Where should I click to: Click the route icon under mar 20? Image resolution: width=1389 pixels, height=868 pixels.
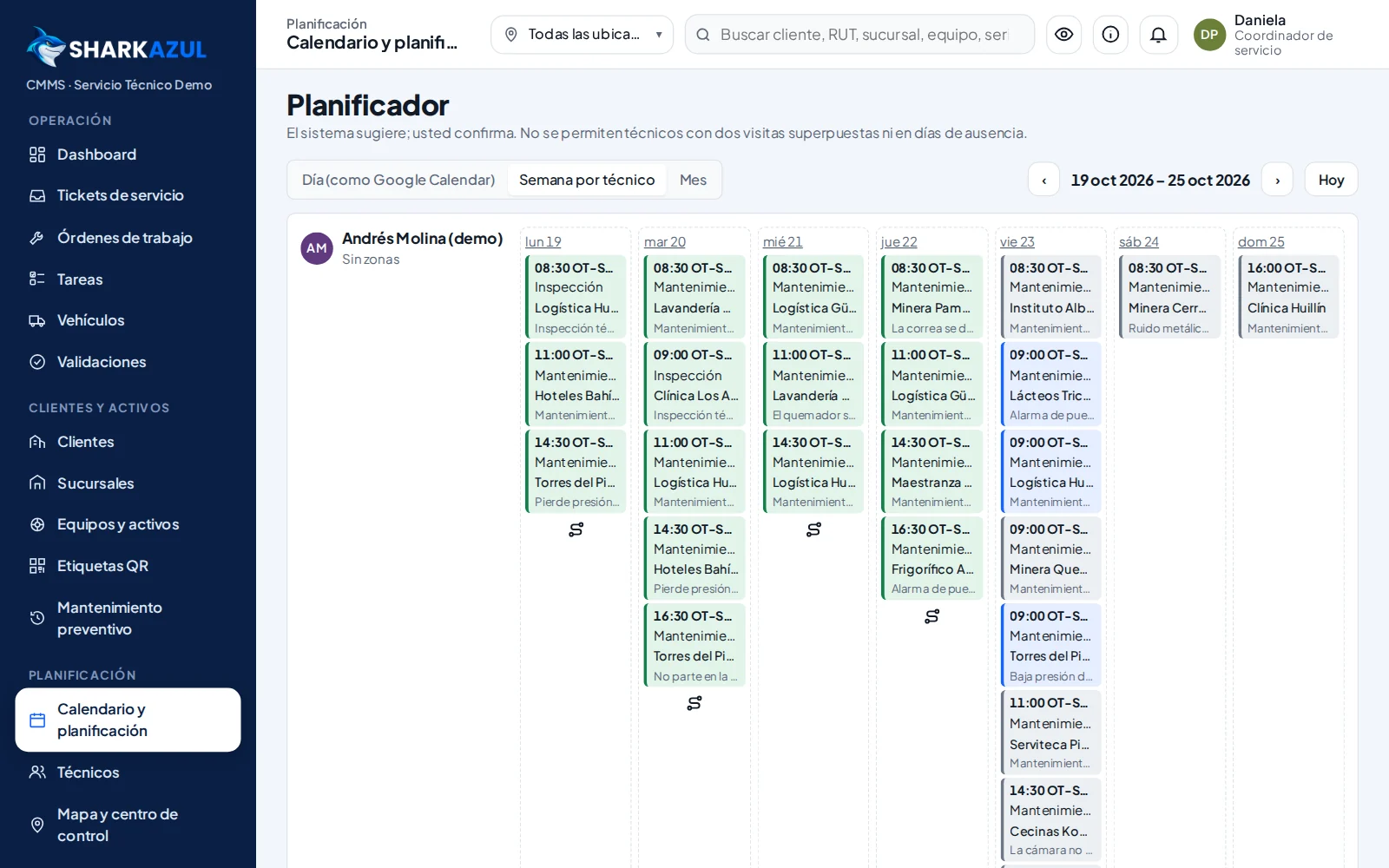point(694,703)
